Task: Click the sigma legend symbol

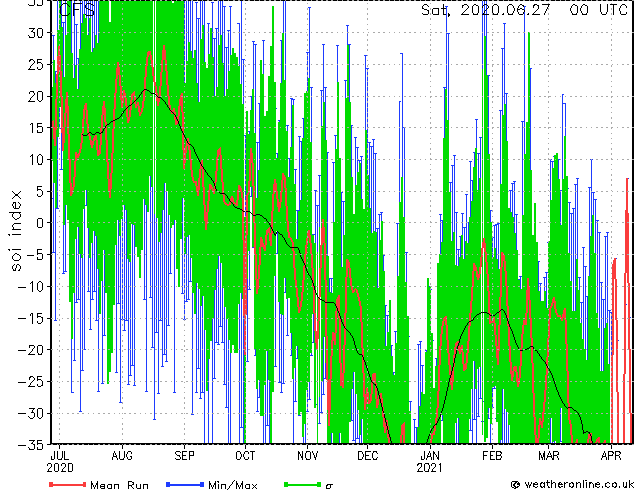Action: (x=330, y=486)
